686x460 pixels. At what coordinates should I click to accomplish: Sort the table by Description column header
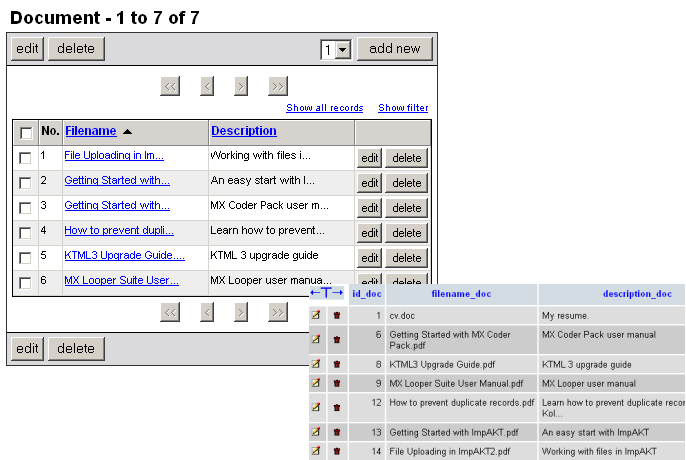[243, 131]
